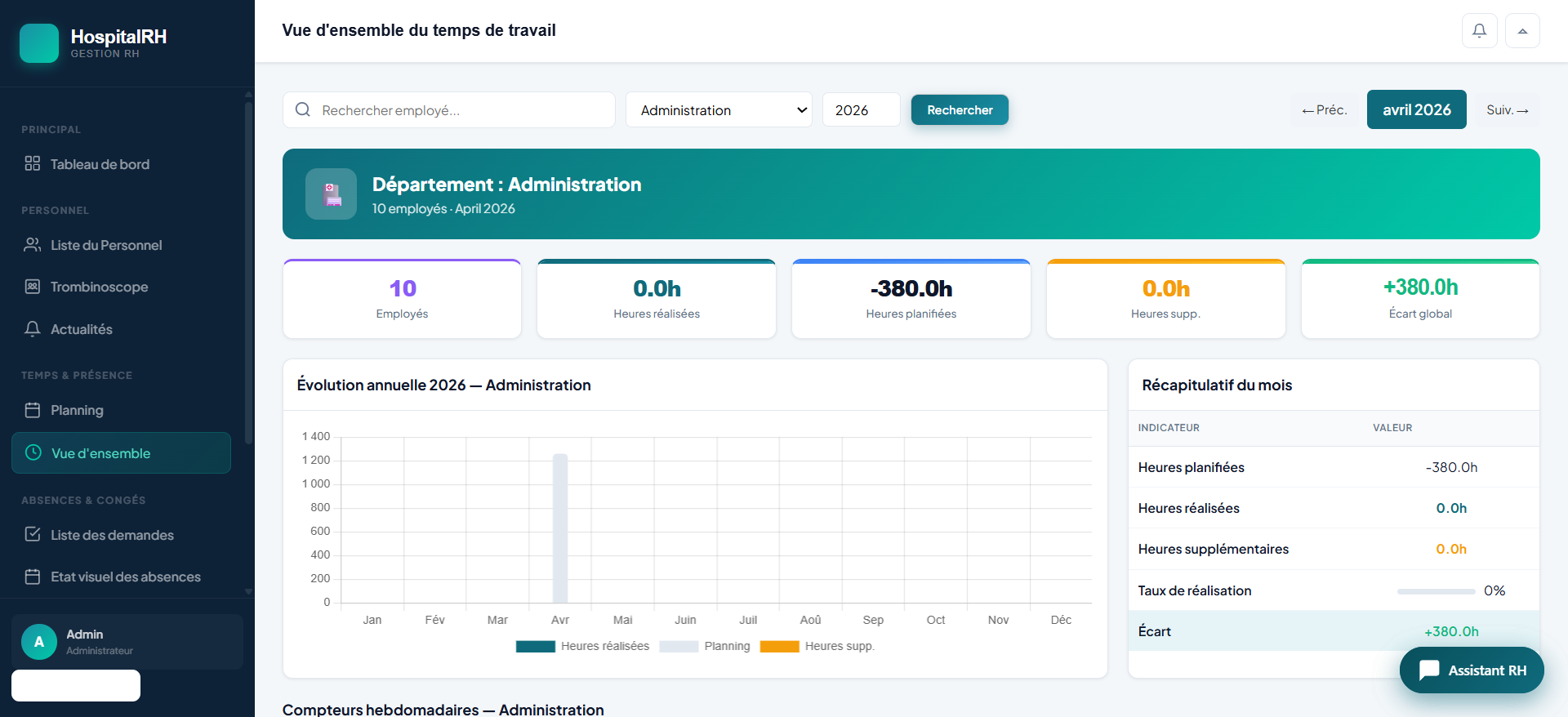Click the Actualités bell icon in sidebar
The height and width of the screenshot is (717, 1568).
[33, 329]
